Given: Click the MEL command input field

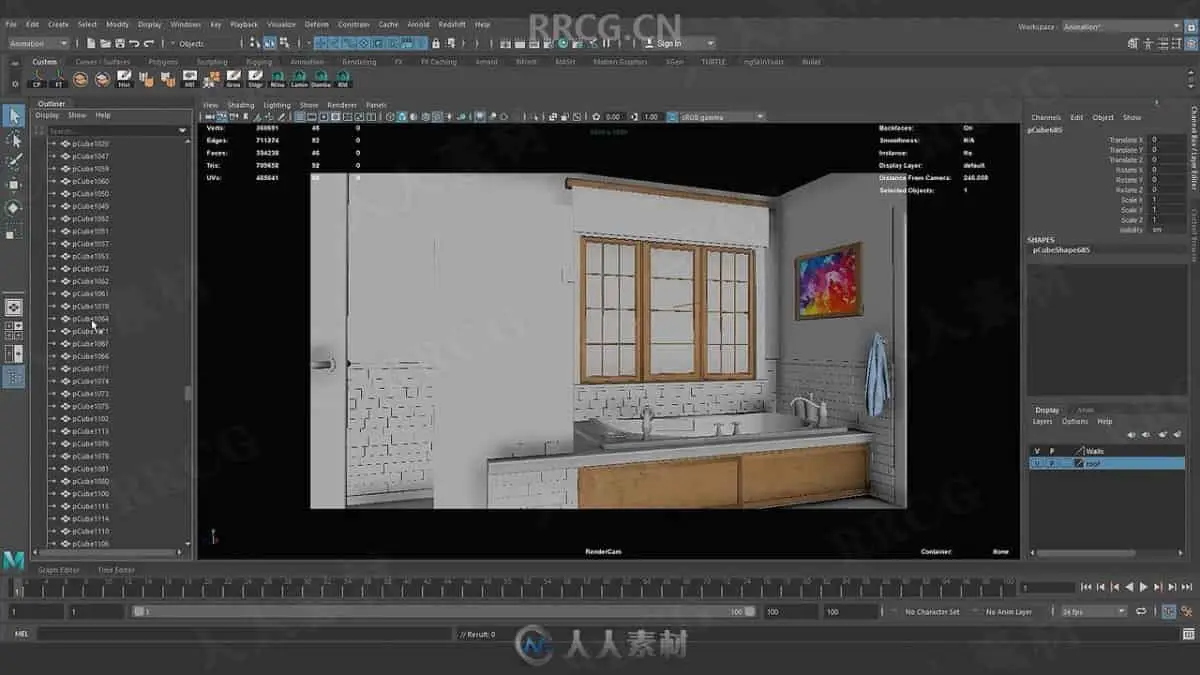Looking at the screenshot, I should pos(244,634).
